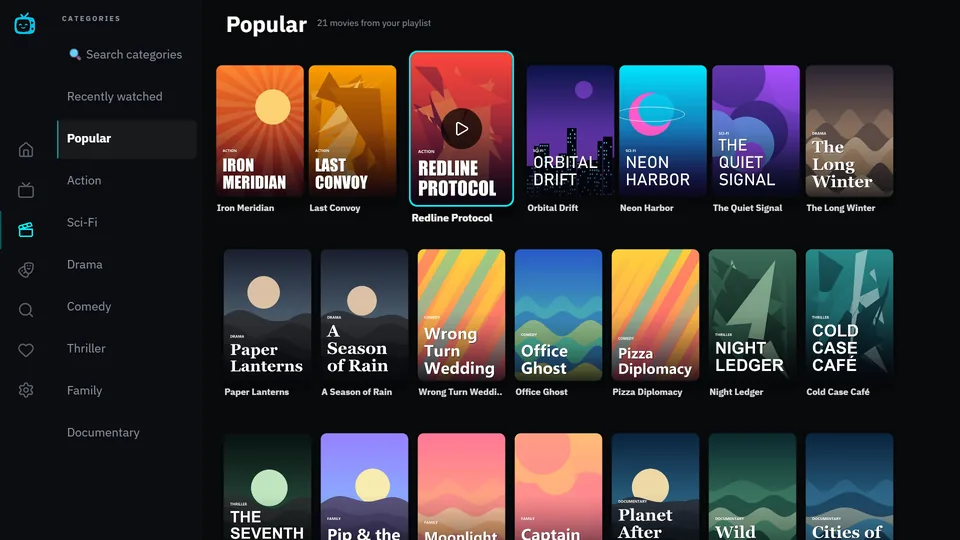960x540 pixels.
Task: Open The Seventh thriller poster
Action: (267, 487)
